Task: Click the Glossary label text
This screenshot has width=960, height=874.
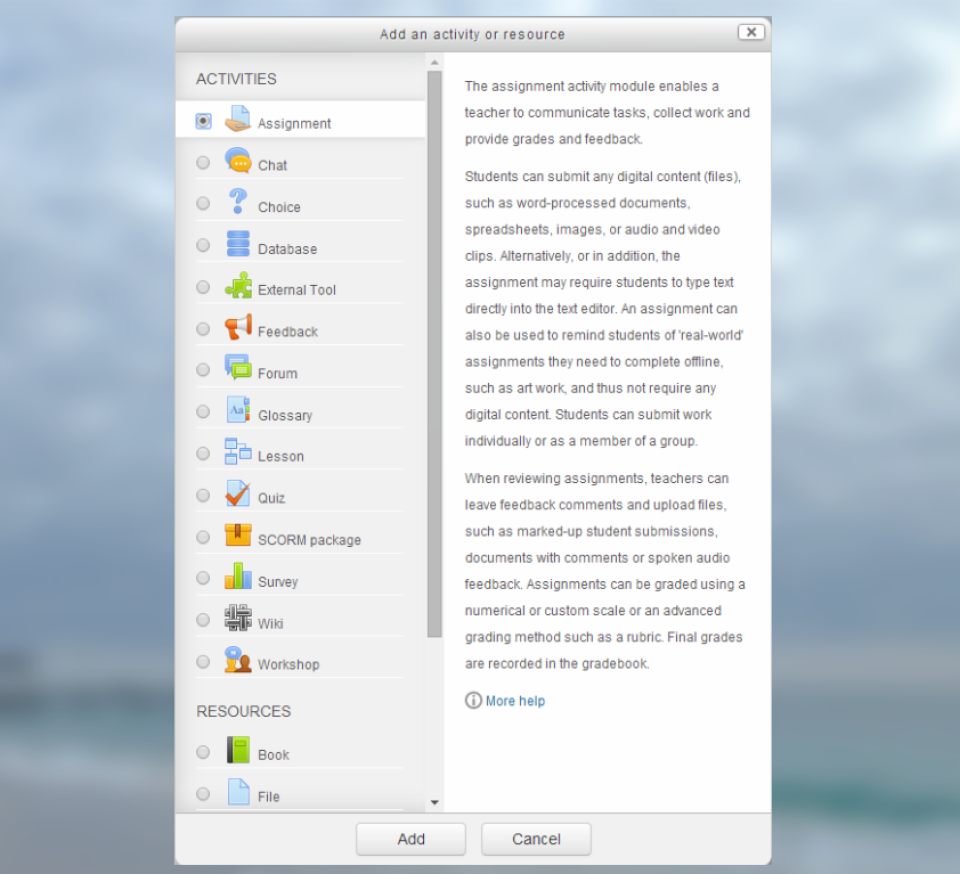Action: [285, 416]
